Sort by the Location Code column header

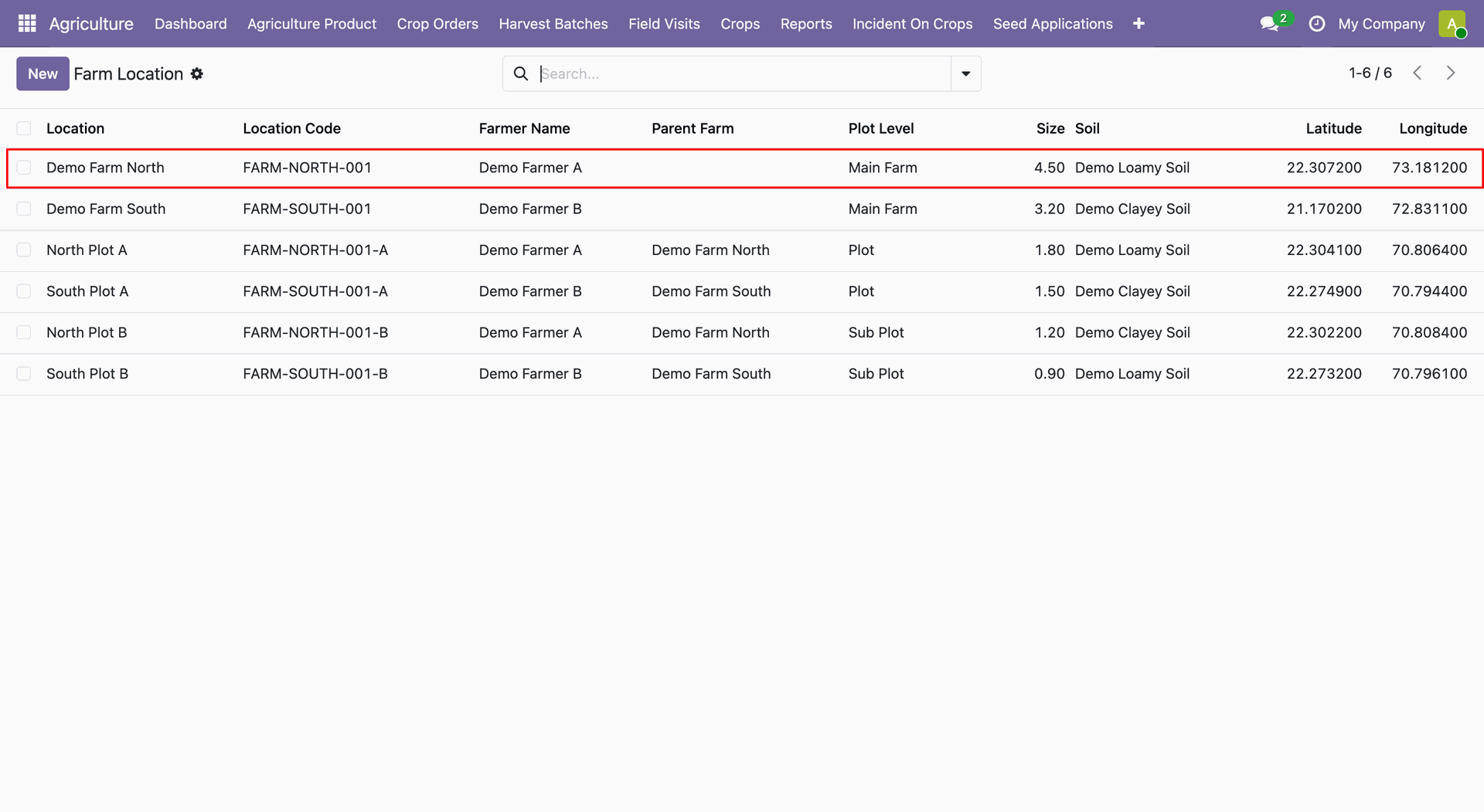pos(291,129)
